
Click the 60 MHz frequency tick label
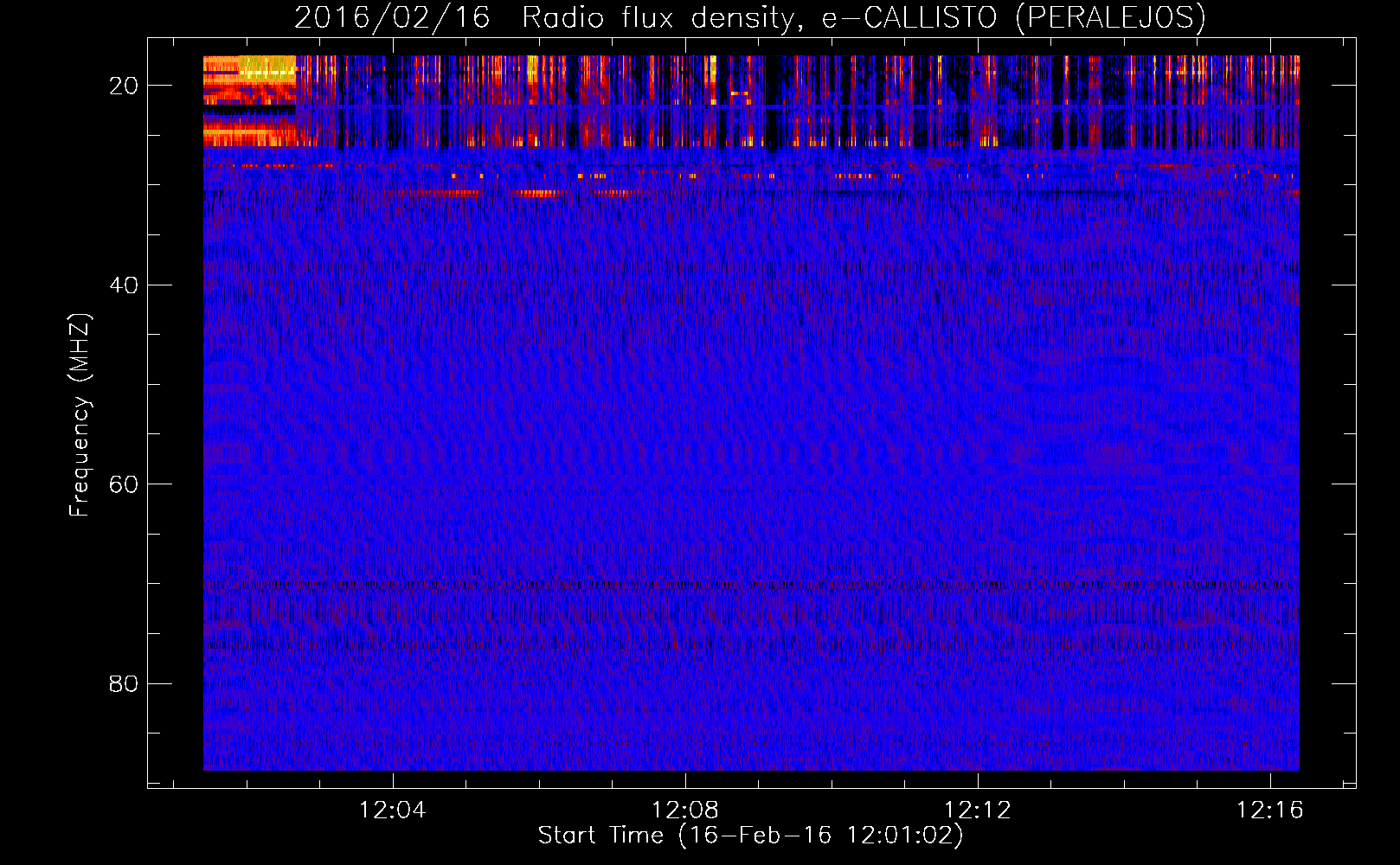click(x=124, y=484)
